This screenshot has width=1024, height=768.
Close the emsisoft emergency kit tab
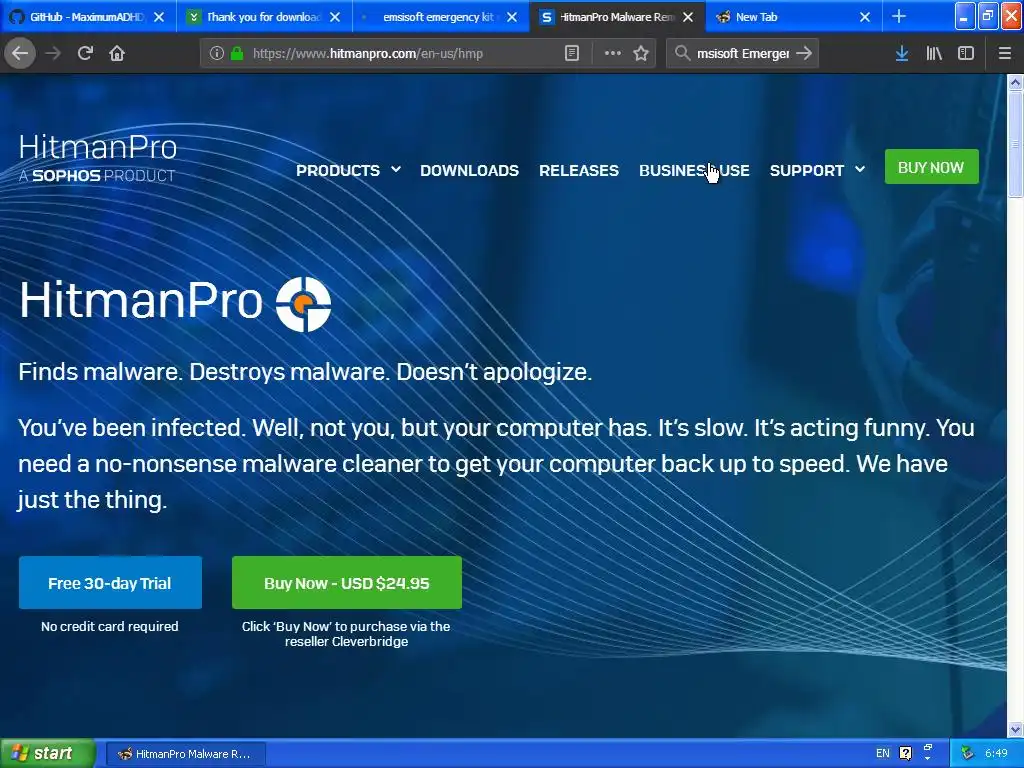[x=512, y=17]
